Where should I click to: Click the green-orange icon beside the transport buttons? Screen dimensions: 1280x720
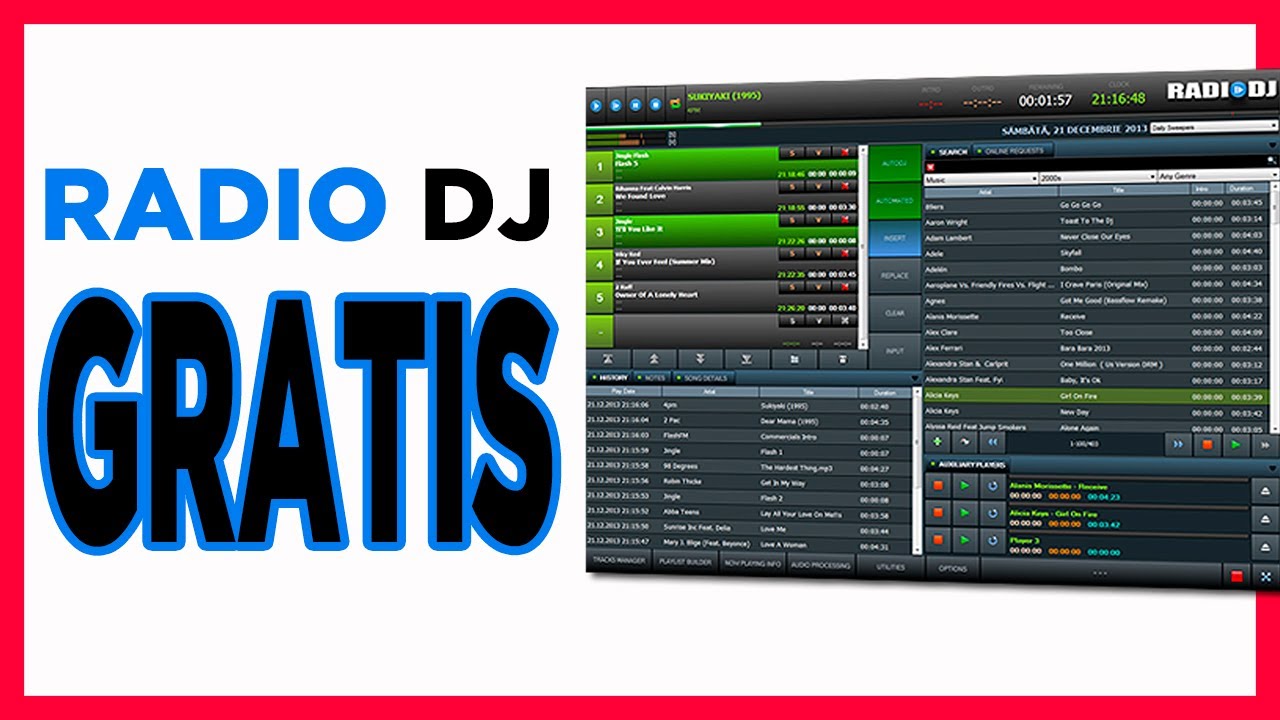coord(675,103)
